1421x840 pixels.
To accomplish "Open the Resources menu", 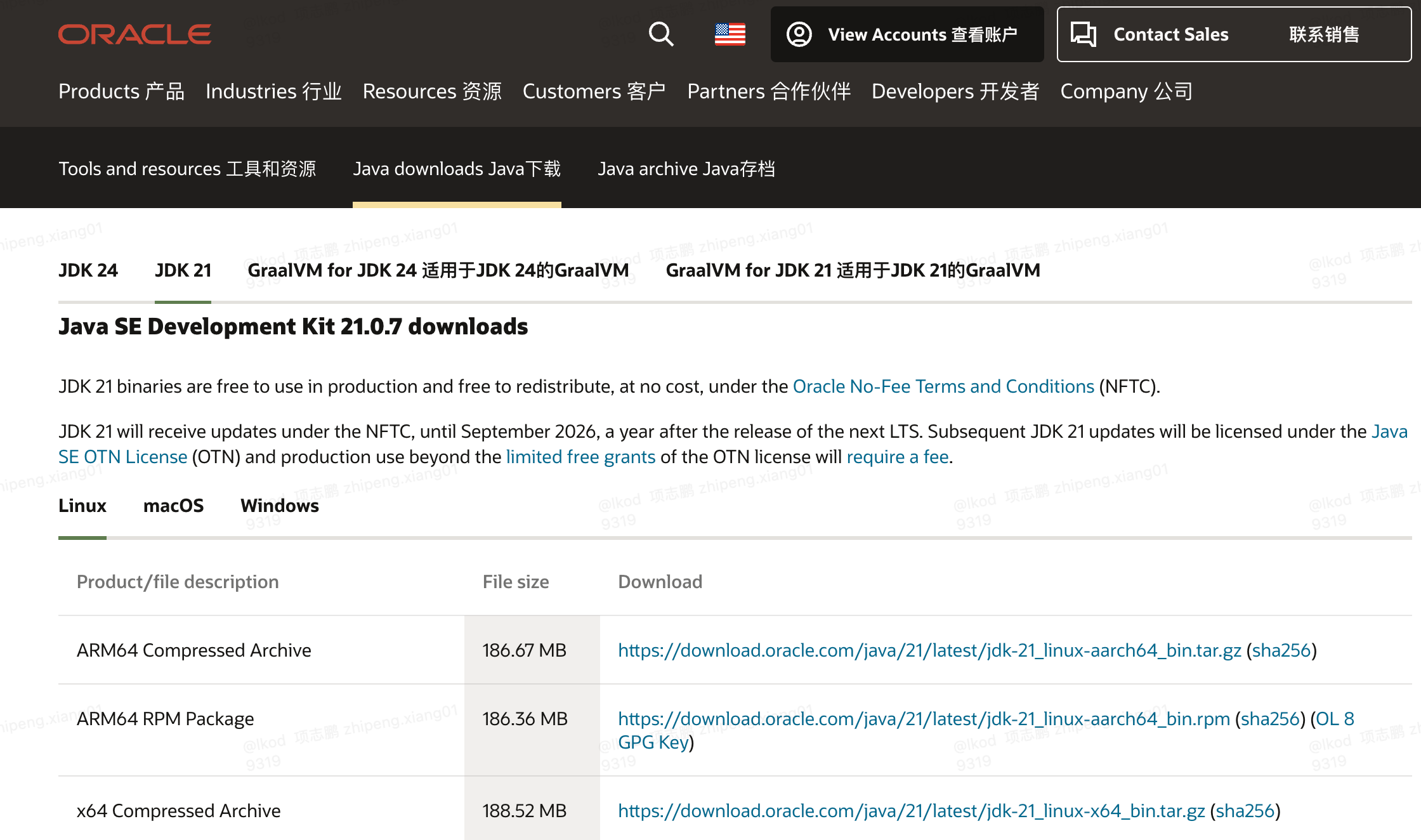I will (x=433, y=91).
